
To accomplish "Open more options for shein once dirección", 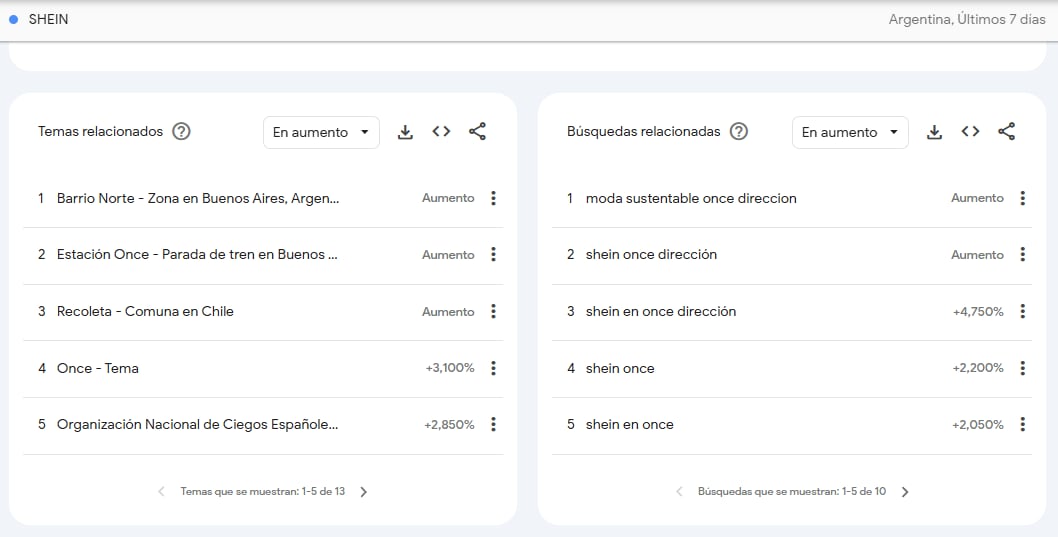I will 1022,254.
